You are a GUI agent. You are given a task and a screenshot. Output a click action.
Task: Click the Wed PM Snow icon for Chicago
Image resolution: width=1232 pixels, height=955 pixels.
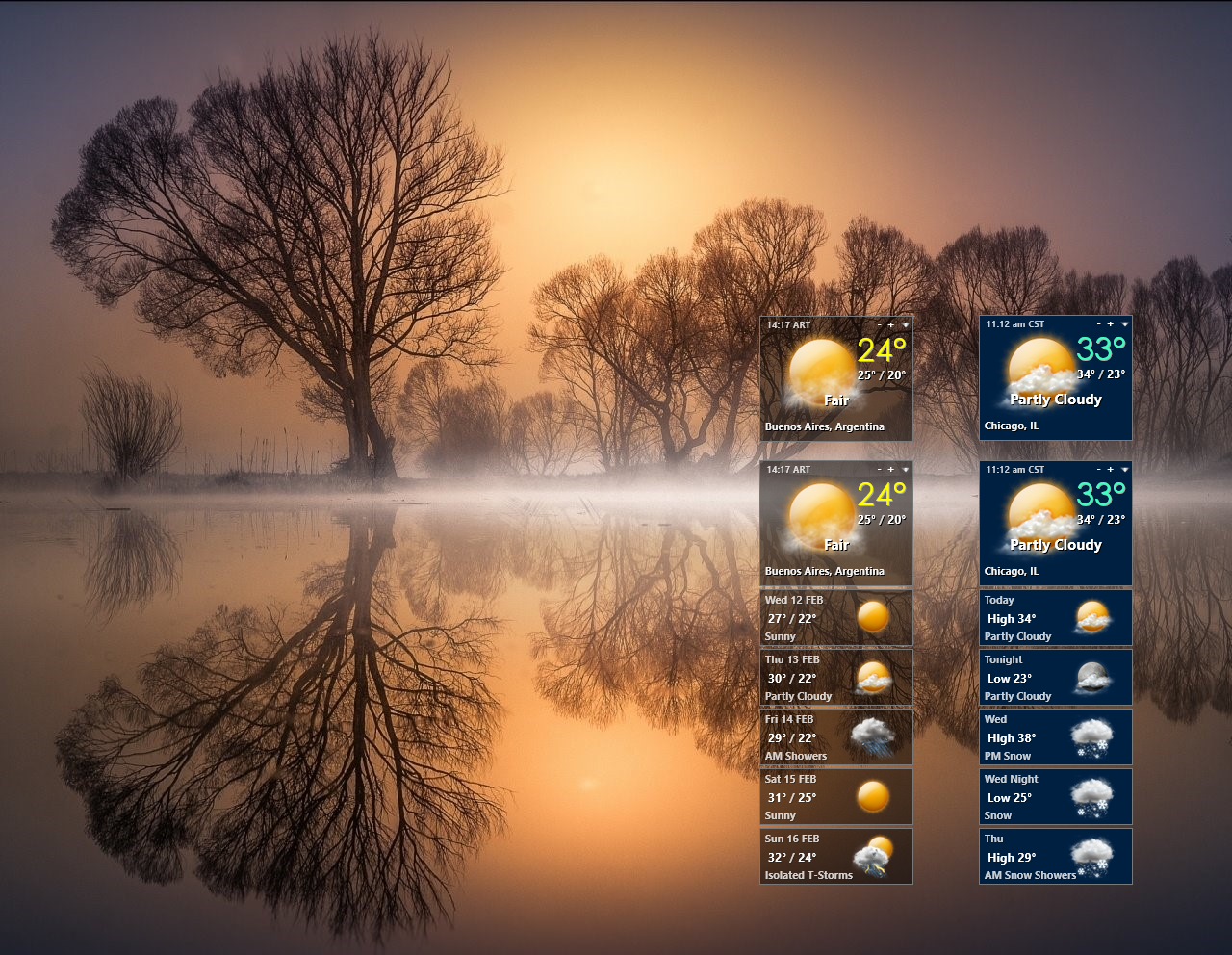tap(1092, 737)
